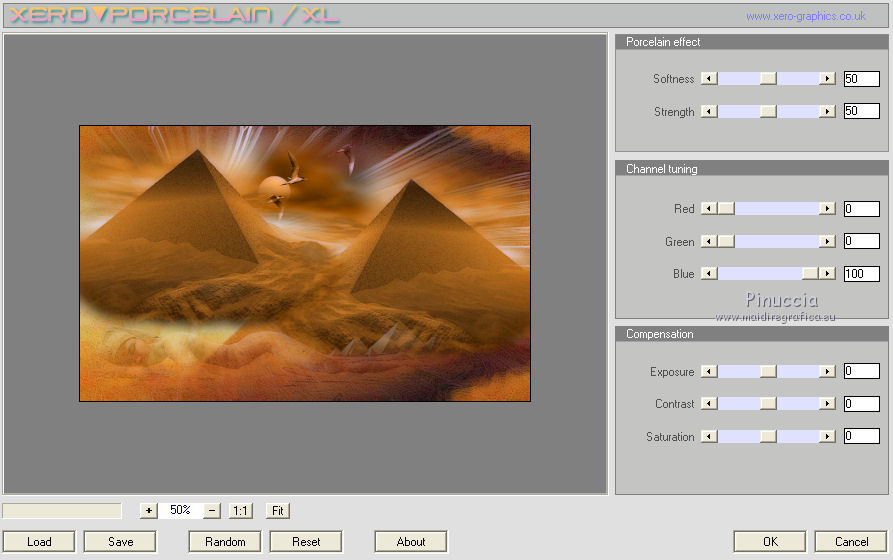This screenshot has height=560, width=893.
Task: Click the 50% zoom level readout
Action: [x=180, y=510]
